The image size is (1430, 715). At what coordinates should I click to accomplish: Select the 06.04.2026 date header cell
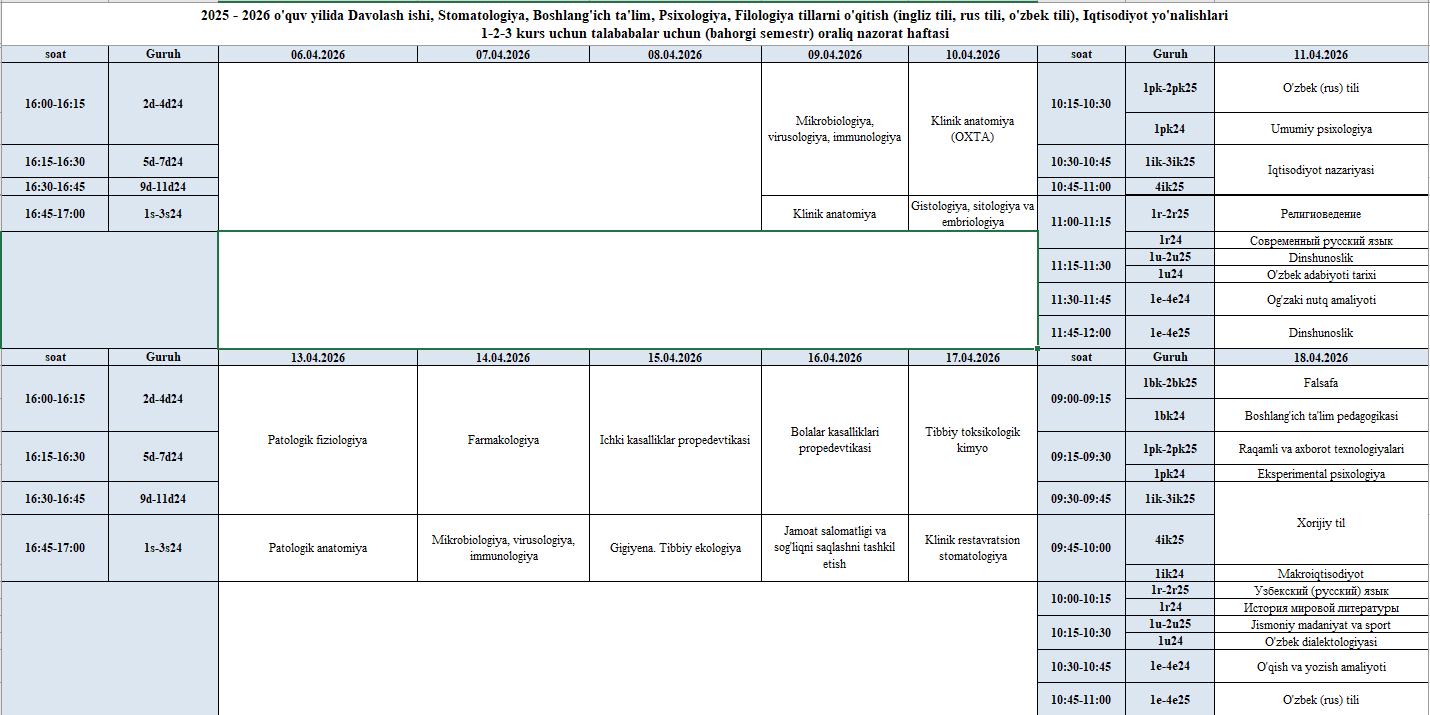pos(317,55)
